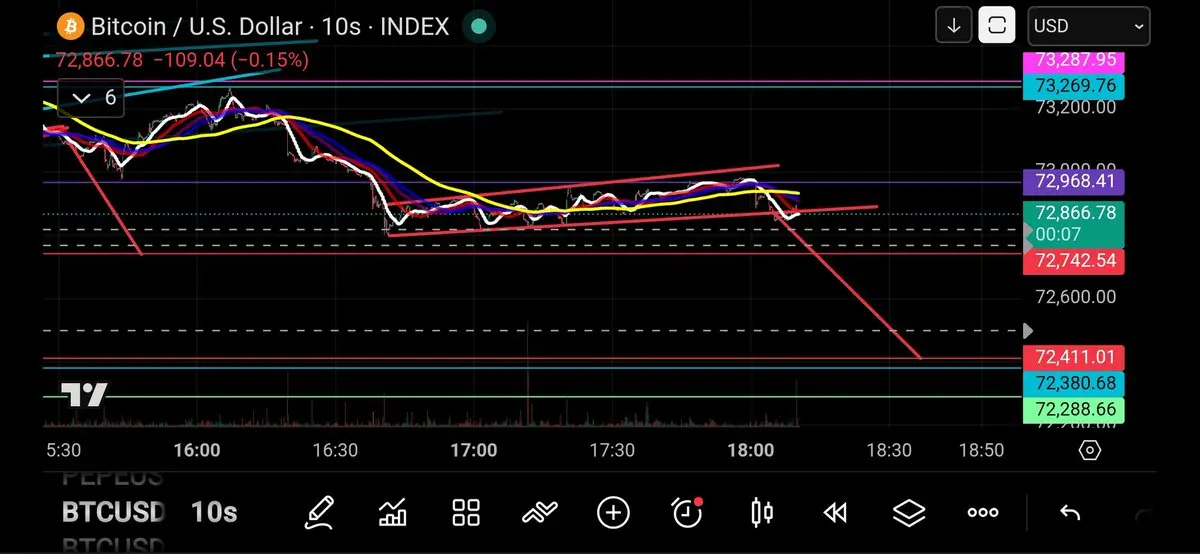
Task: Open the three-dot more menu
Action: coord(983,513)
